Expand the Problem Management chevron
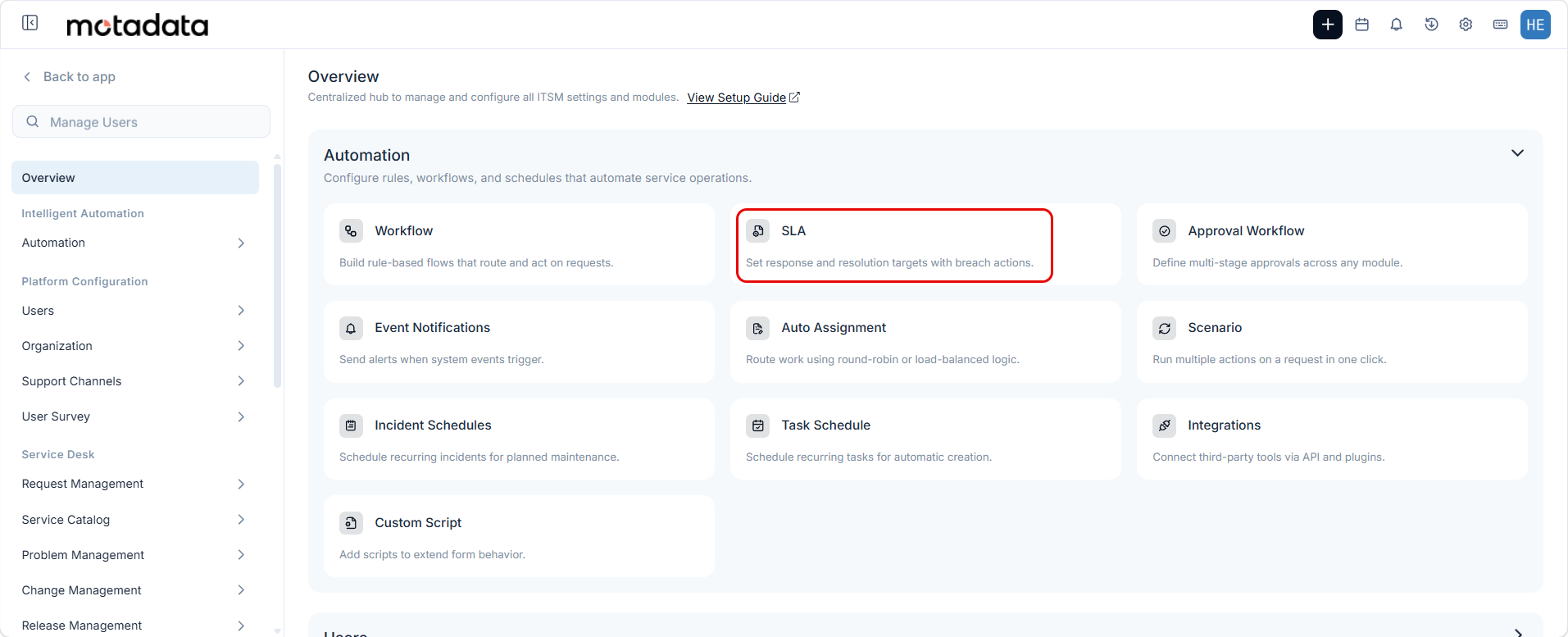The width and height of the screenshot is (1568, 637). click(x=241, y=555)
